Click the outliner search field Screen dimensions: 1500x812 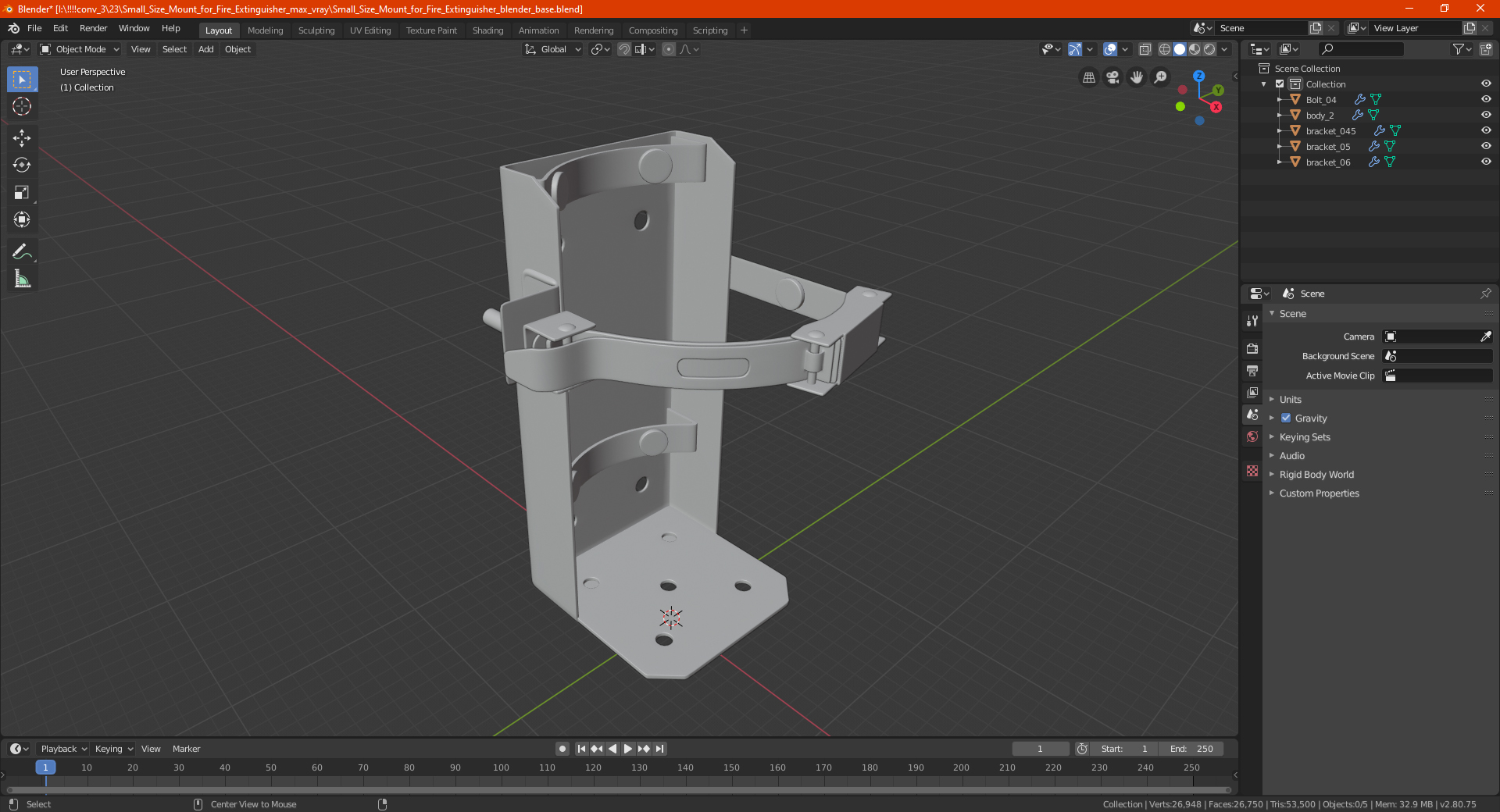[x=1360, y=49]
